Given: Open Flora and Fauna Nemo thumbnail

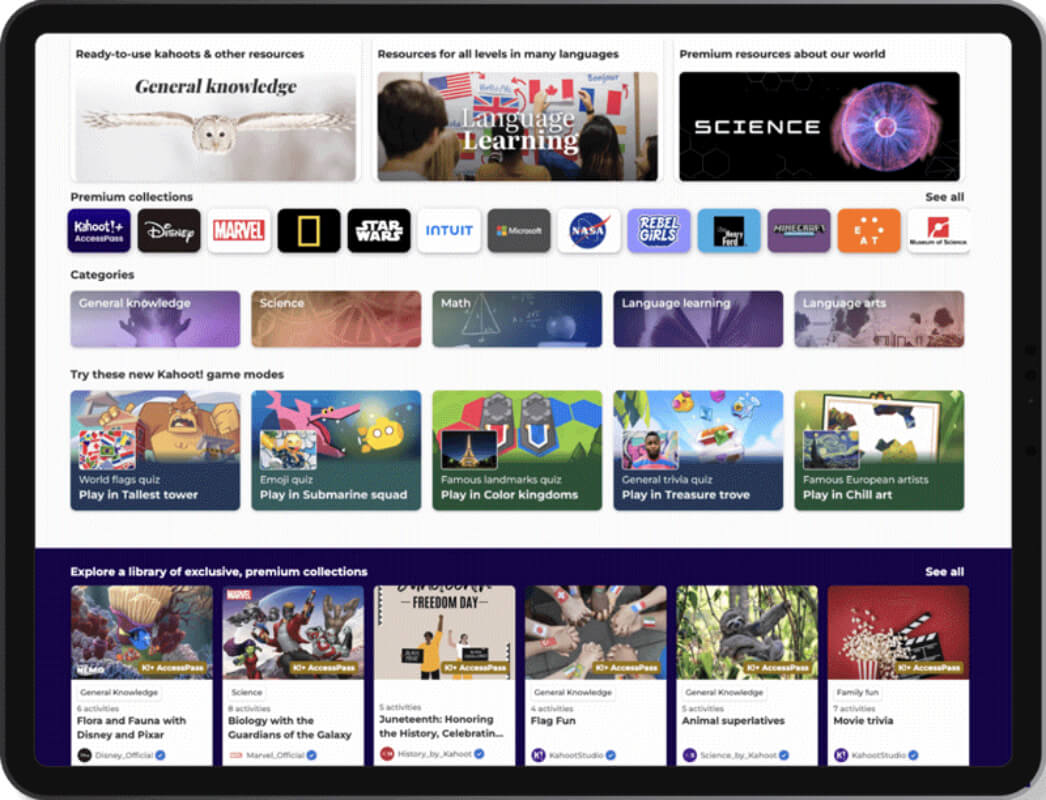Looking at the screenshot, I should [x=142, y=633].
